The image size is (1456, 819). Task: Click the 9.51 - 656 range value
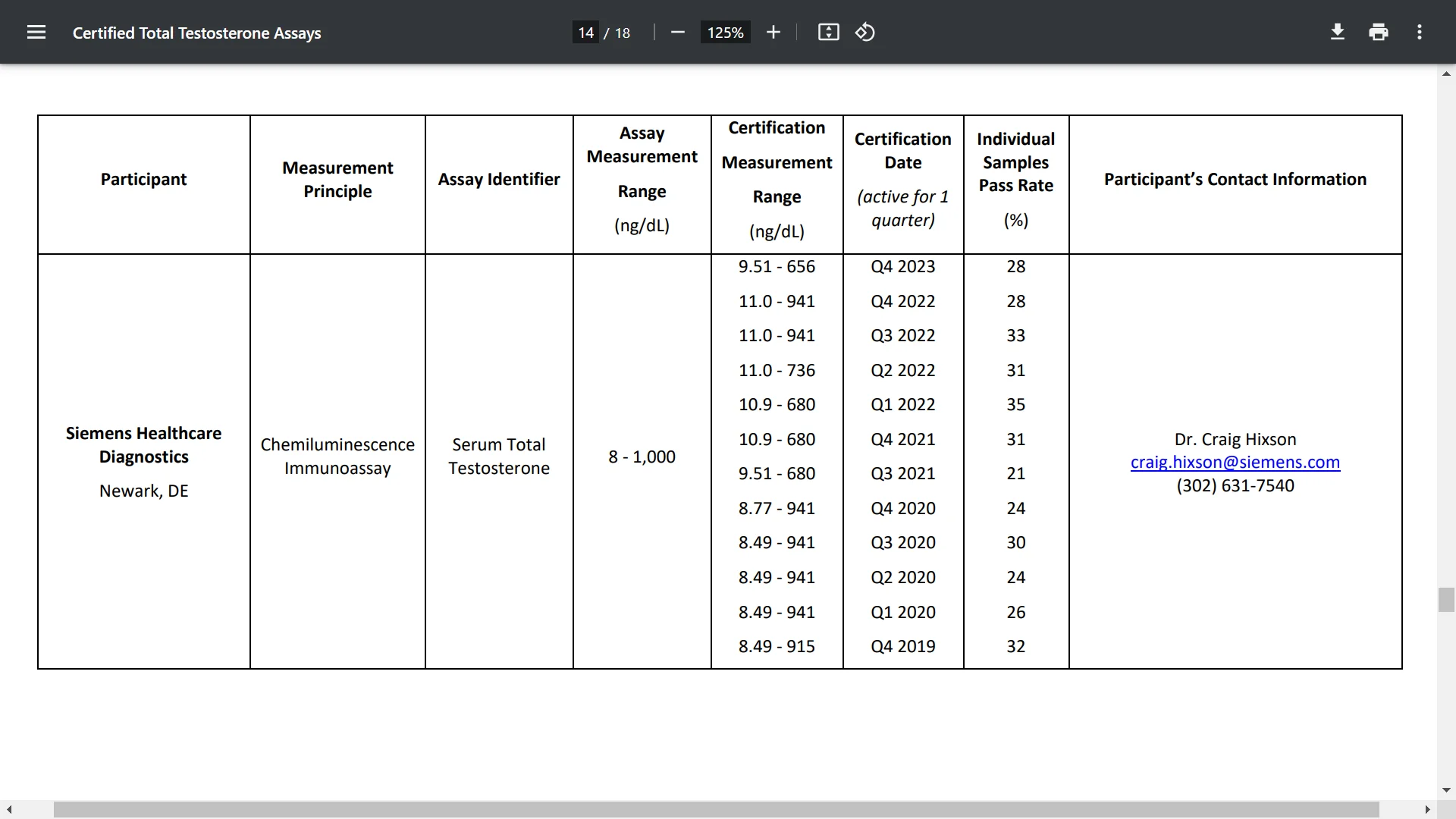click(777, 267)
